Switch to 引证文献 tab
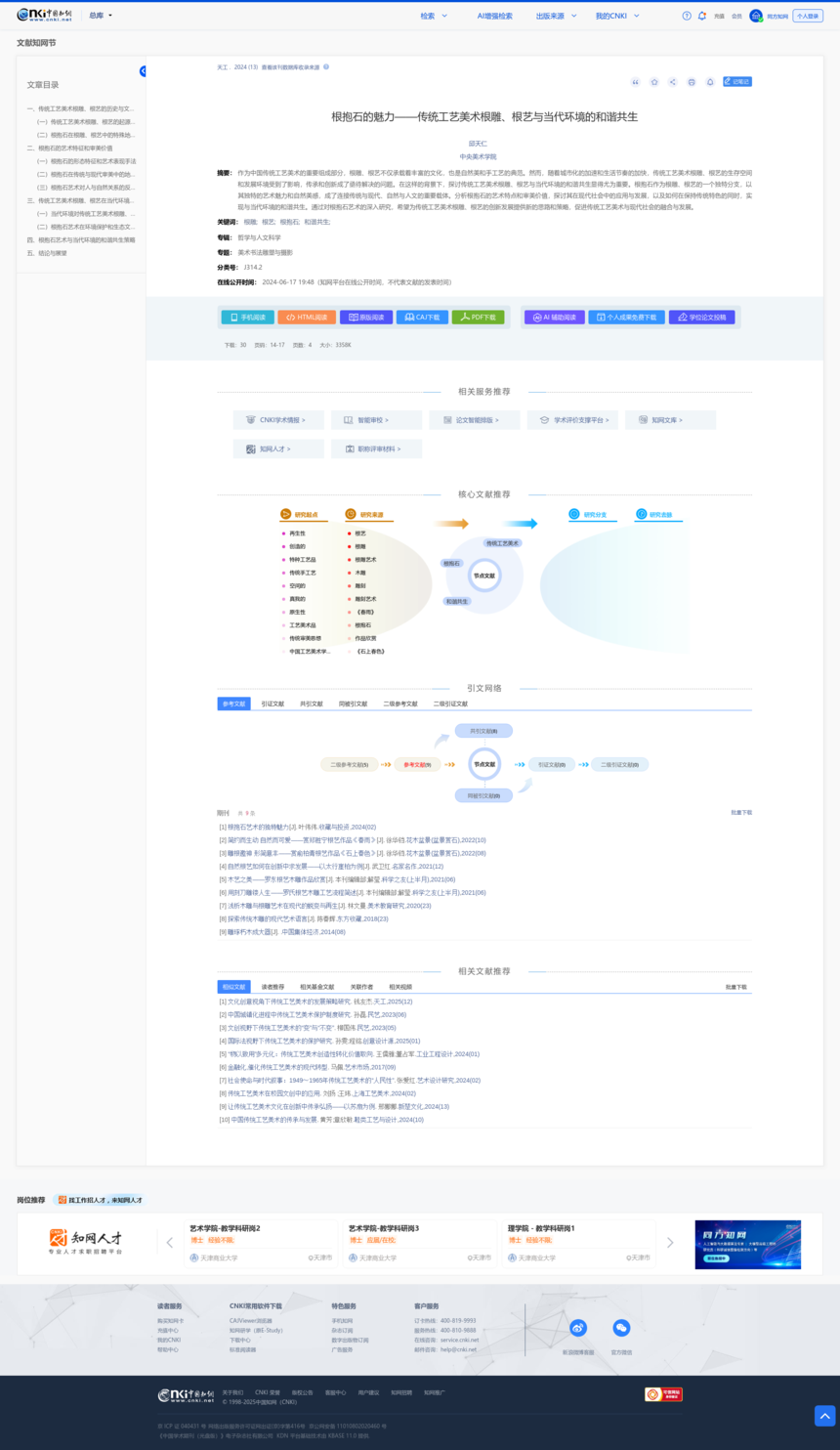 [x=273, y=704]
